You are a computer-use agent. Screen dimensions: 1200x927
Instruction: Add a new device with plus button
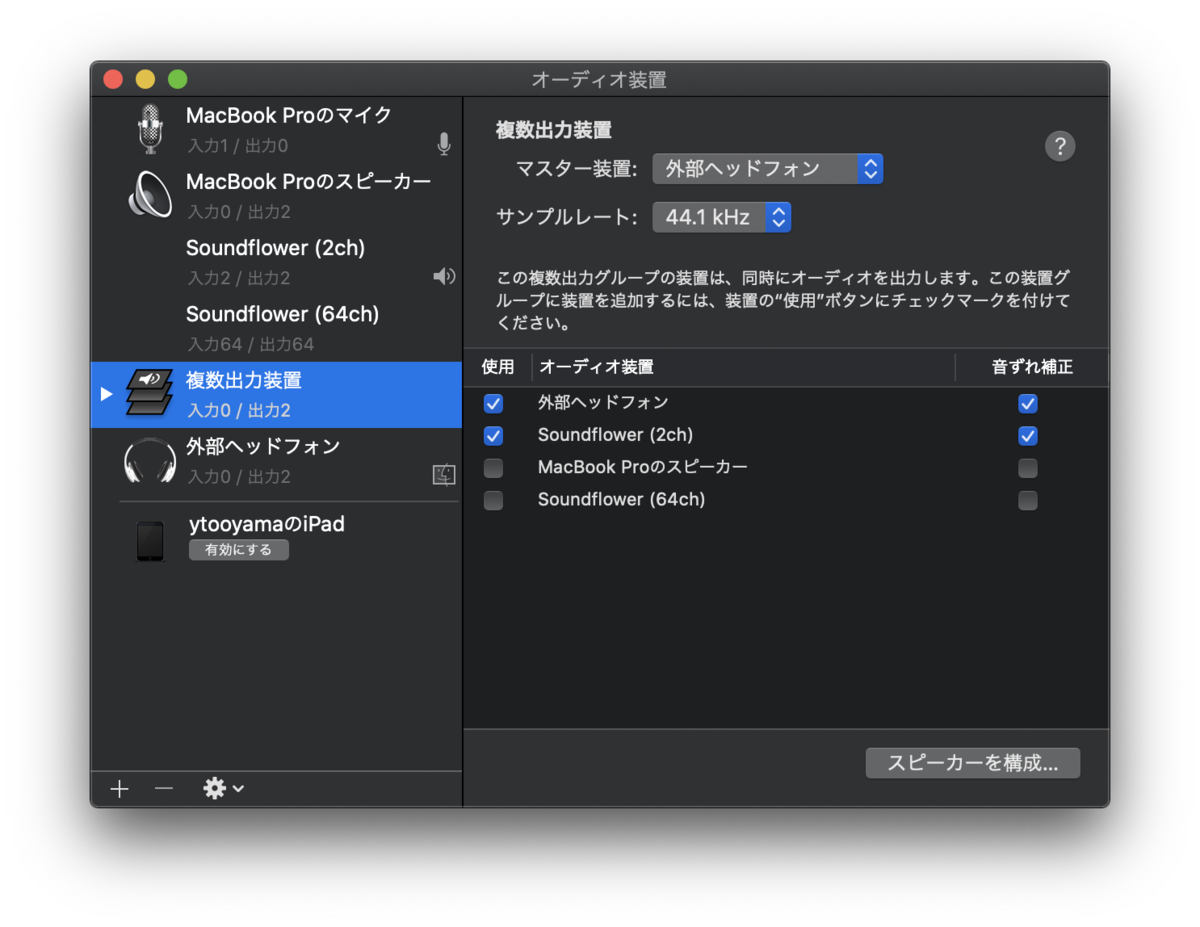coord(120,789)
